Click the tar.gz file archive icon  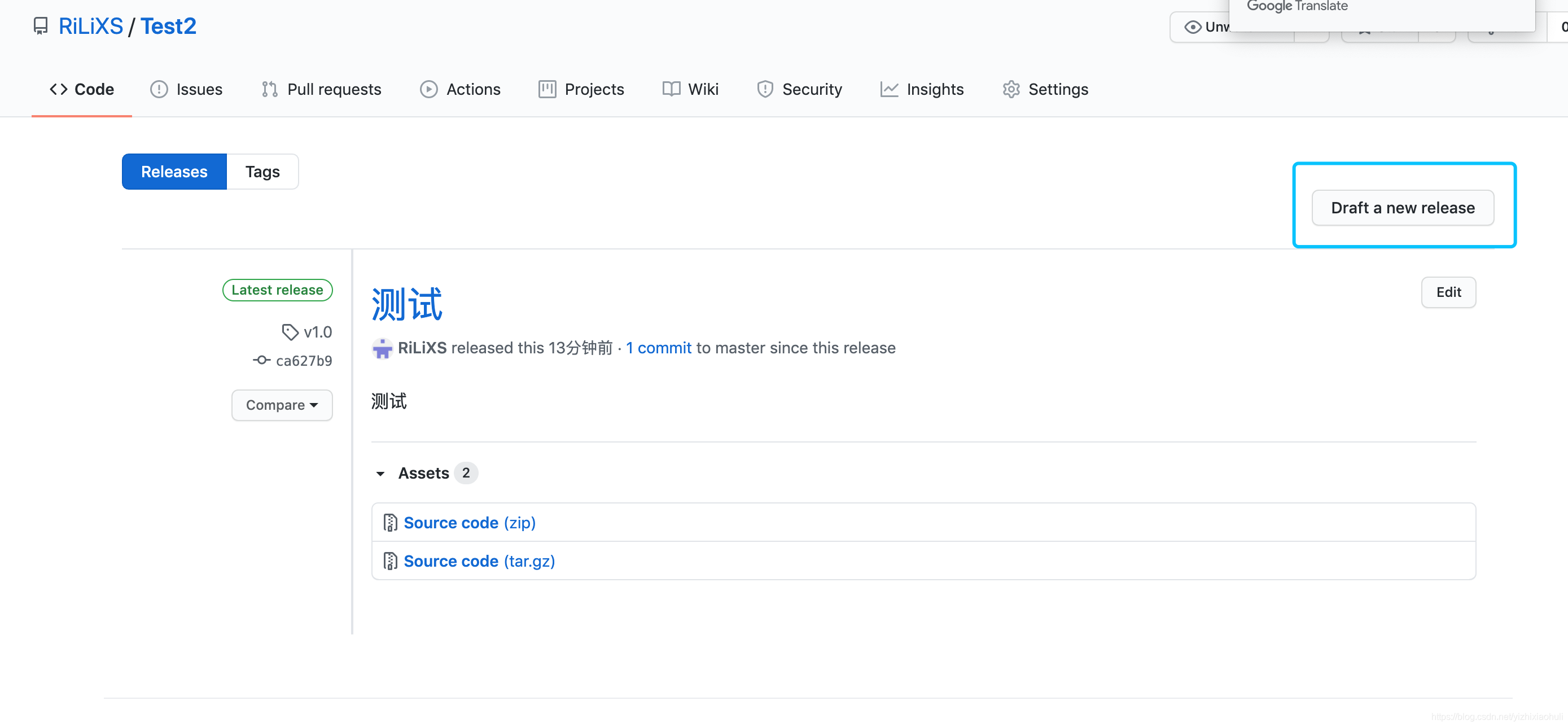(x=390, y=561)
